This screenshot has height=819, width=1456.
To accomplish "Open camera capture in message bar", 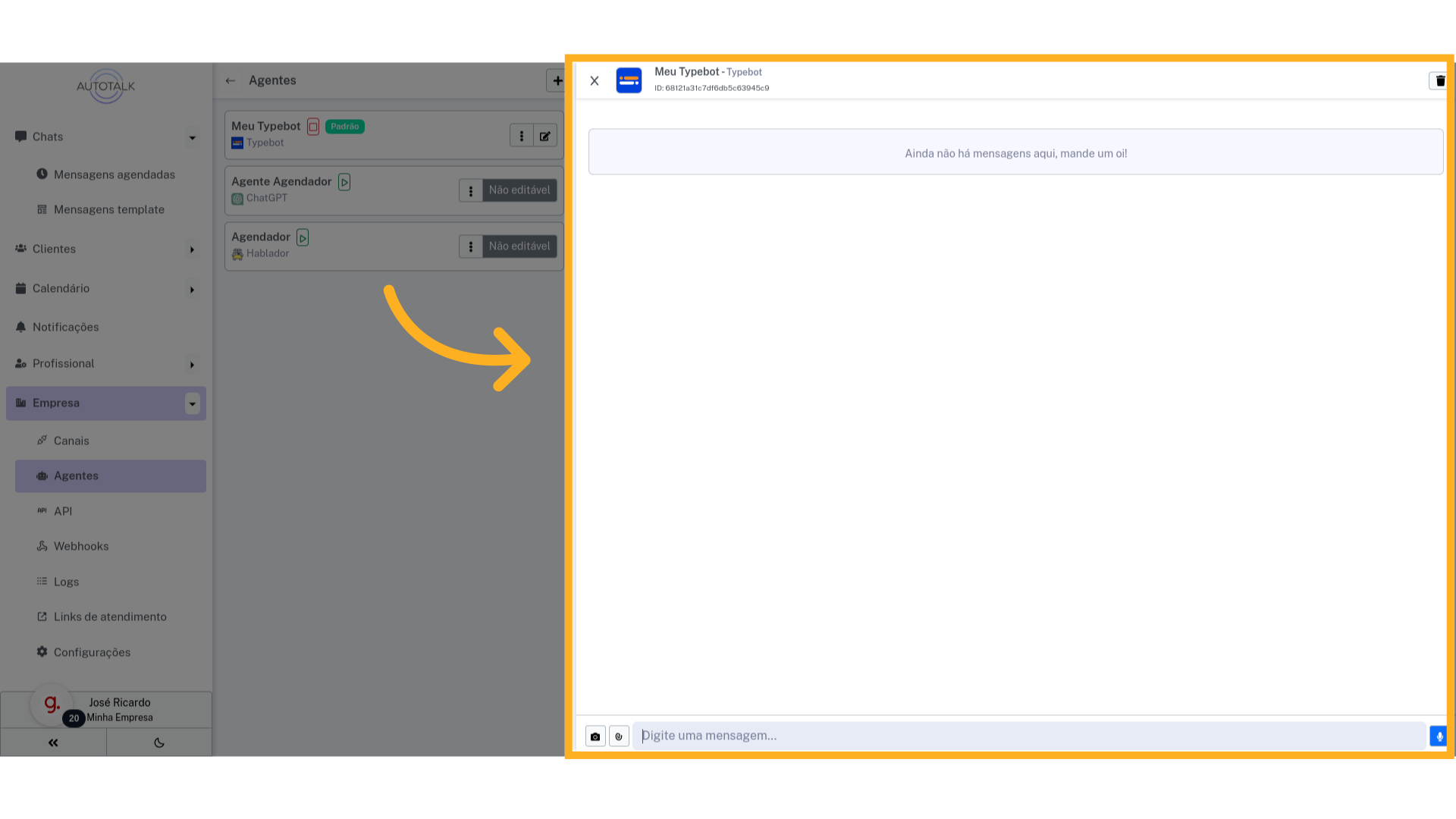I will [595, 736].
